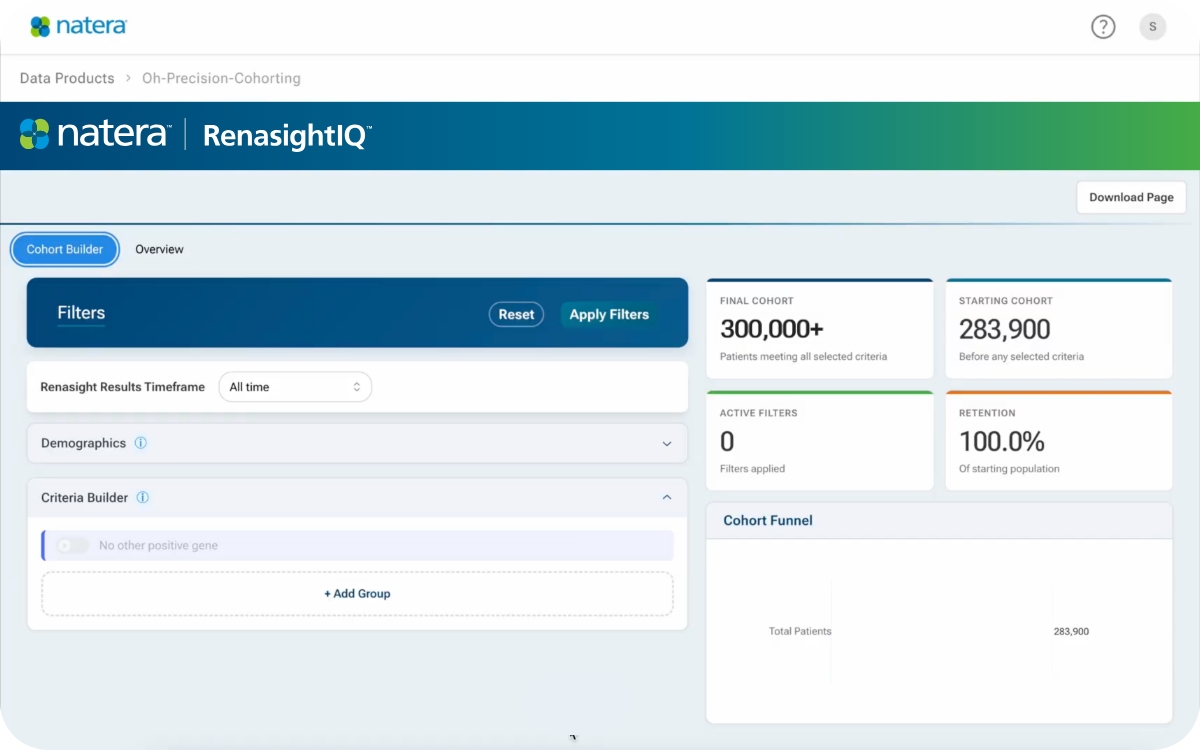This screenshot has height=750, width=1200.
Task: Click the "Filters applied" caption
Action: point(752,468)
